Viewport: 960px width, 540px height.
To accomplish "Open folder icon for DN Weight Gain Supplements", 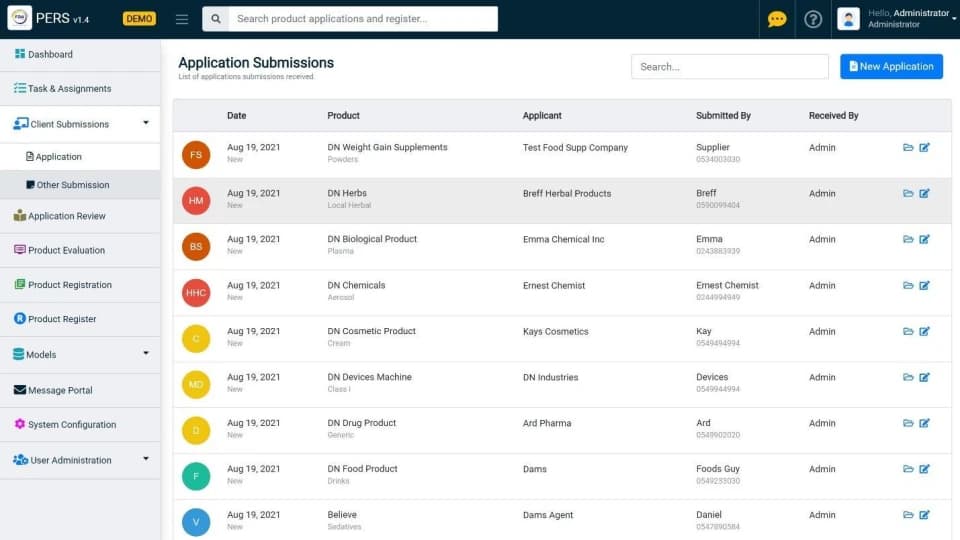I will pos(908,148).
